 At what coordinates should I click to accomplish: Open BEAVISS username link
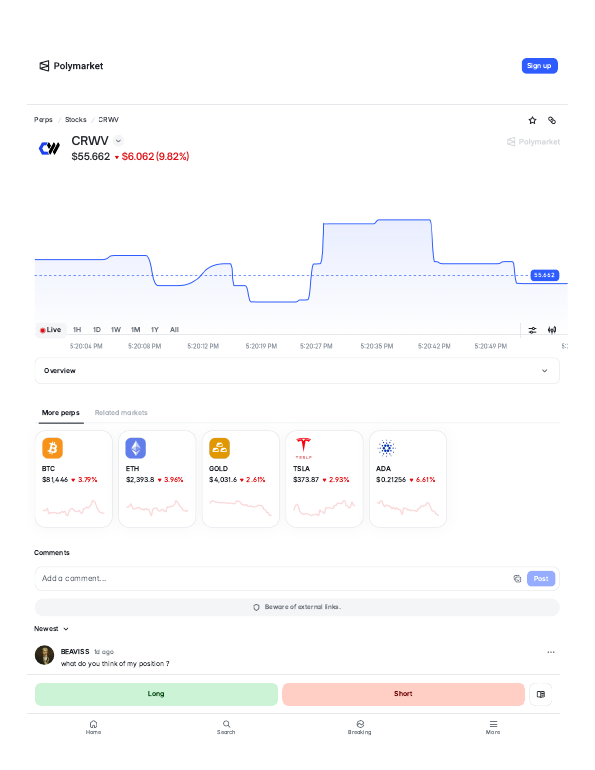(x=75, y=652)
